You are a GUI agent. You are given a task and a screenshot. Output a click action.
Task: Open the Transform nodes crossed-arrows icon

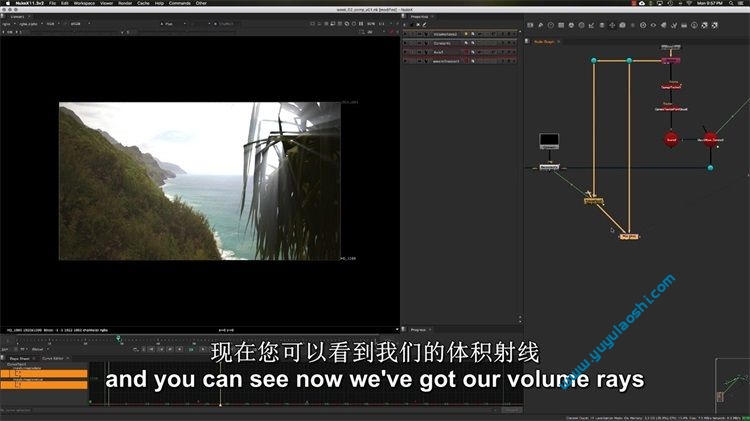[x=612, y=25]
